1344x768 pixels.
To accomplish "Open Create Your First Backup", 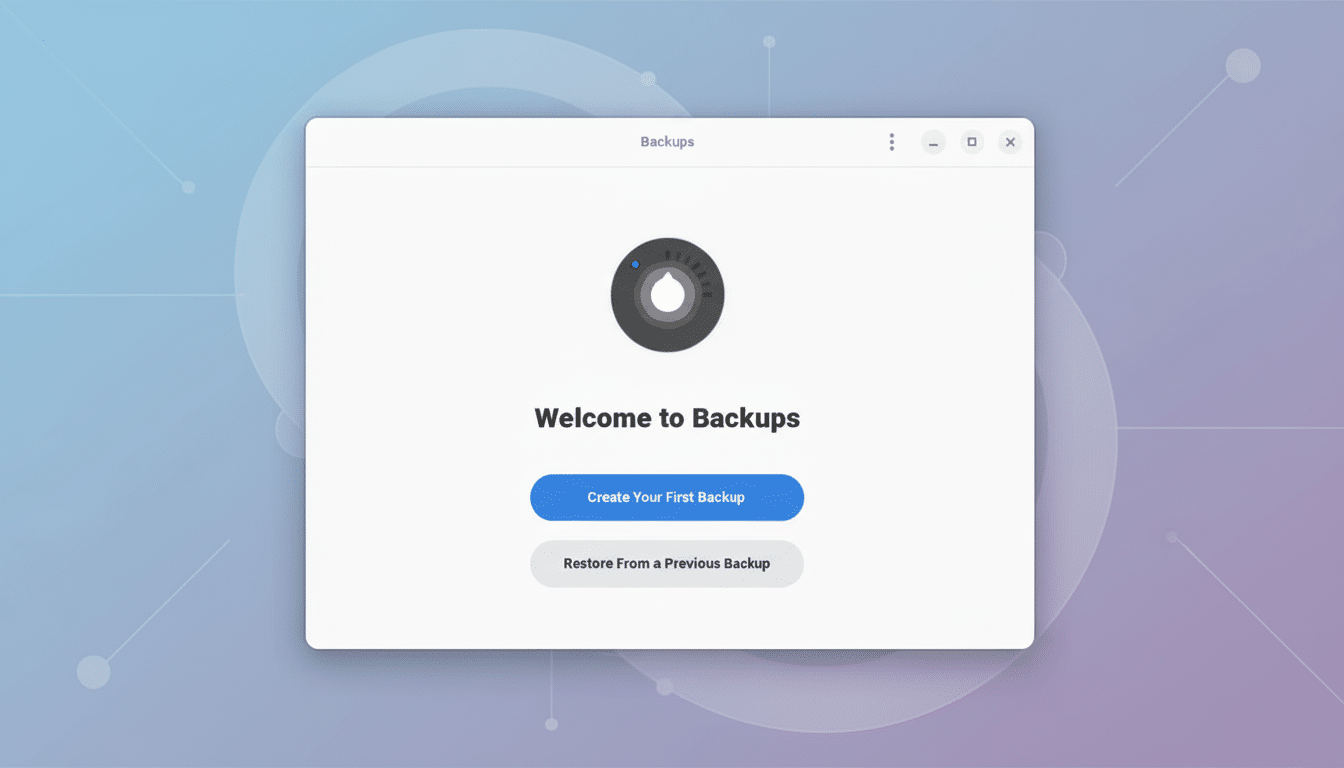I will (x=667, y=497).
